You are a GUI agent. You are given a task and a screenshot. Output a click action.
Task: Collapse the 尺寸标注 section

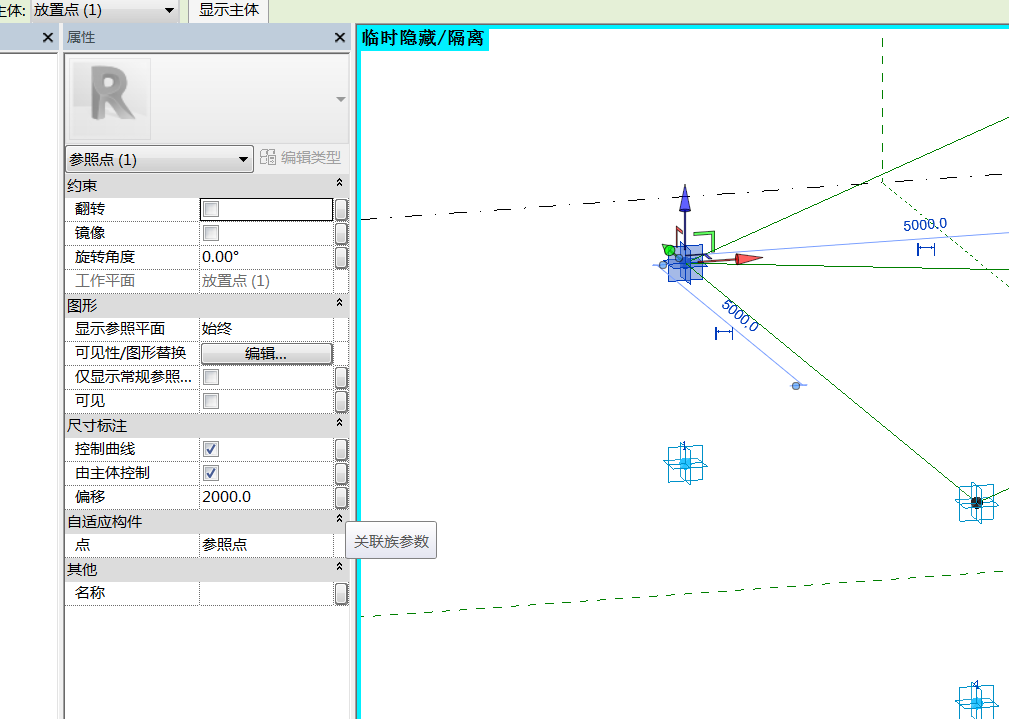[339, 423]
